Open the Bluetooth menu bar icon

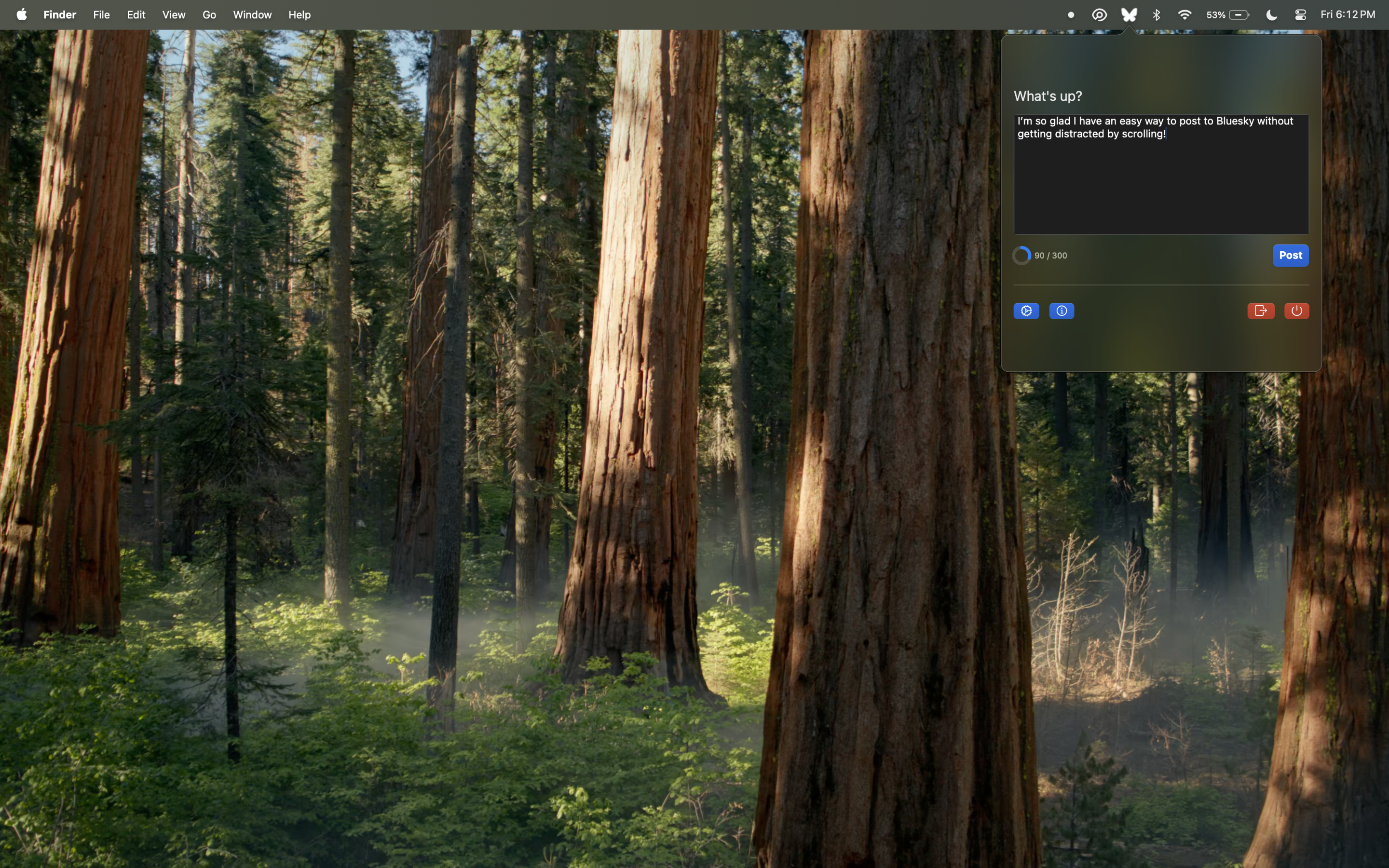[1157, 15]
